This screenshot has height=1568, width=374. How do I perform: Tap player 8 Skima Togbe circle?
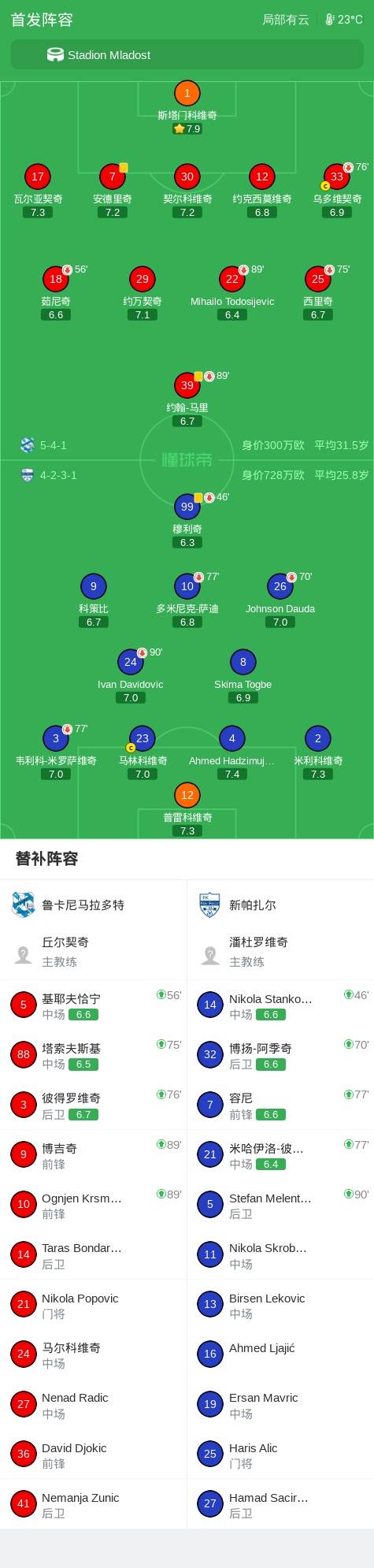[x=243, y=662]
